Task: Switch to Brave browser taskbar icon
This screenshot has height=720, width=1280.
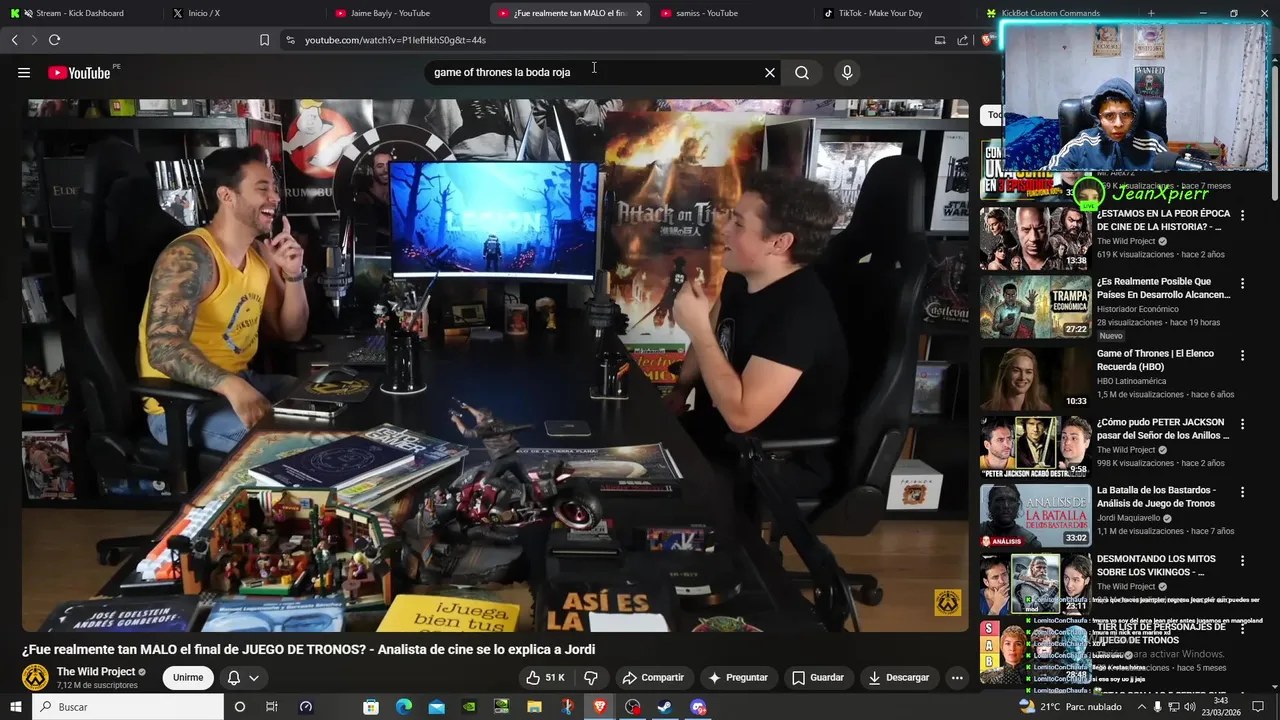Action: (x=600, y=707)
